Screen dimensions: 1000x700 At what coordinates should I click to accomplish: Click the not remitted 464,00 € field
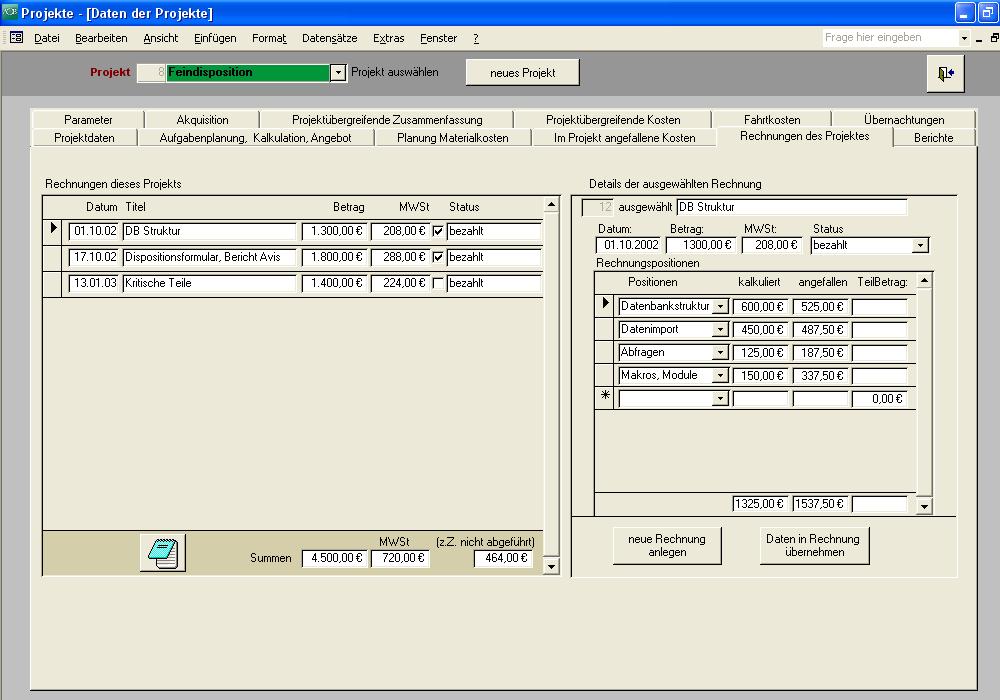tap(504, 558)
